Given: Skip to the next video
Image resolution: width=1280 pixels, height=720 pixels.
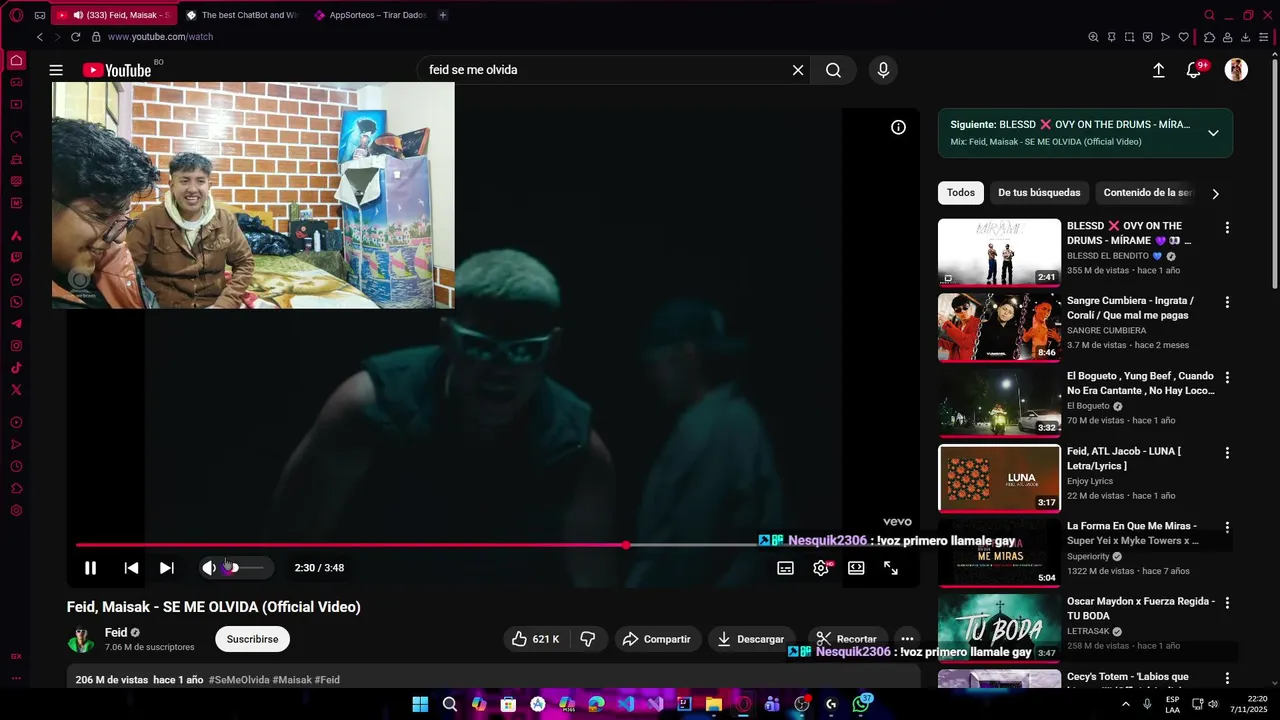Looking at the screenshot, I should [x=167, y=568].
